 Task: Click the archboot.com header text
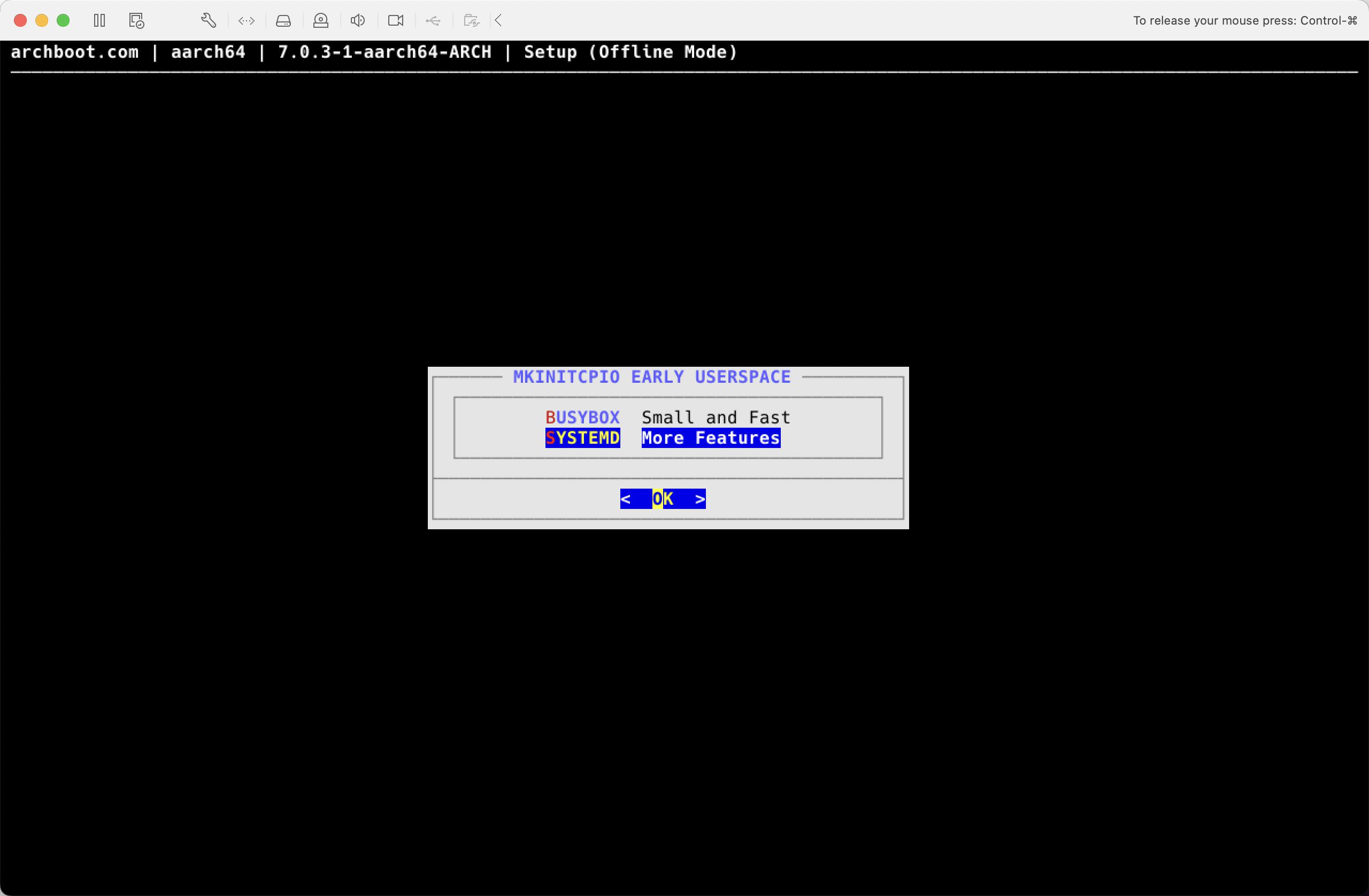tap(75, 52)
